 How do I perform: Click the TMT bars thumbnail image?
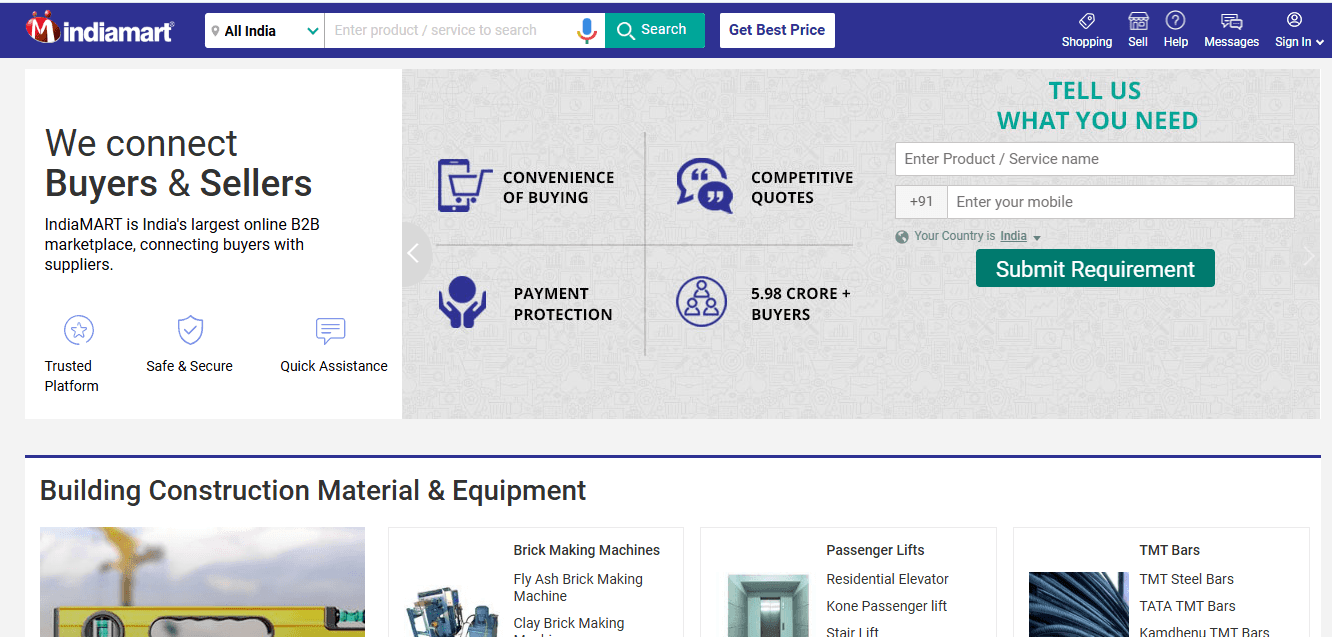click(x=1078, y=604)
